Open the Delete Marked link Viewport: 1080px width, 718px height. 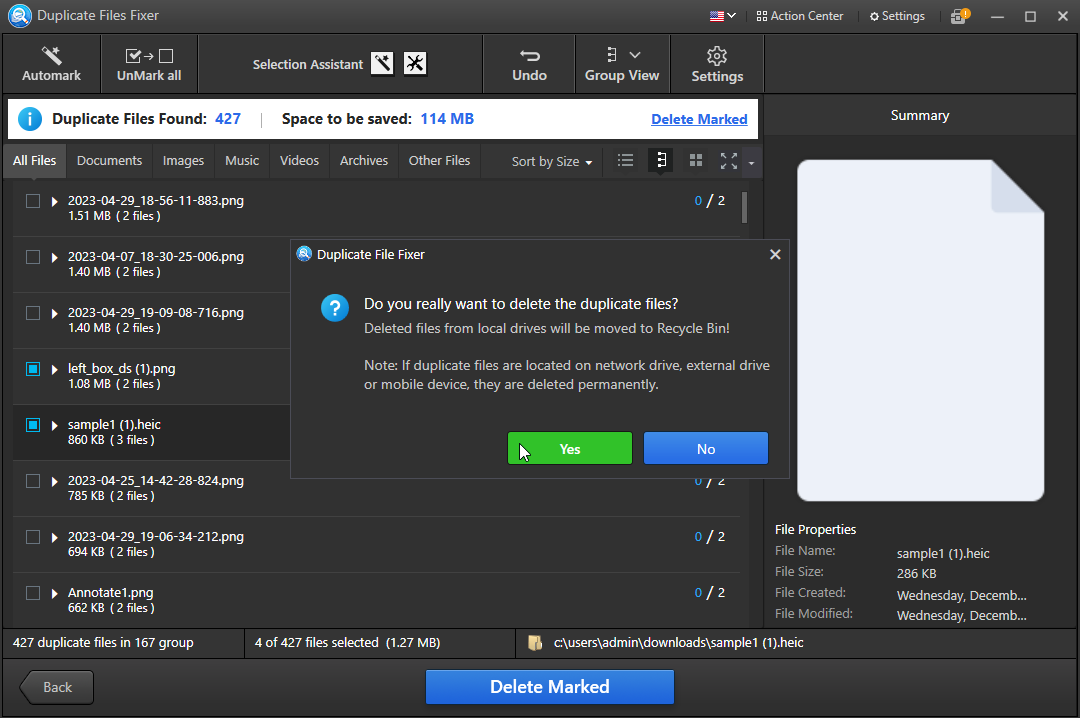(x=699, y=118)
